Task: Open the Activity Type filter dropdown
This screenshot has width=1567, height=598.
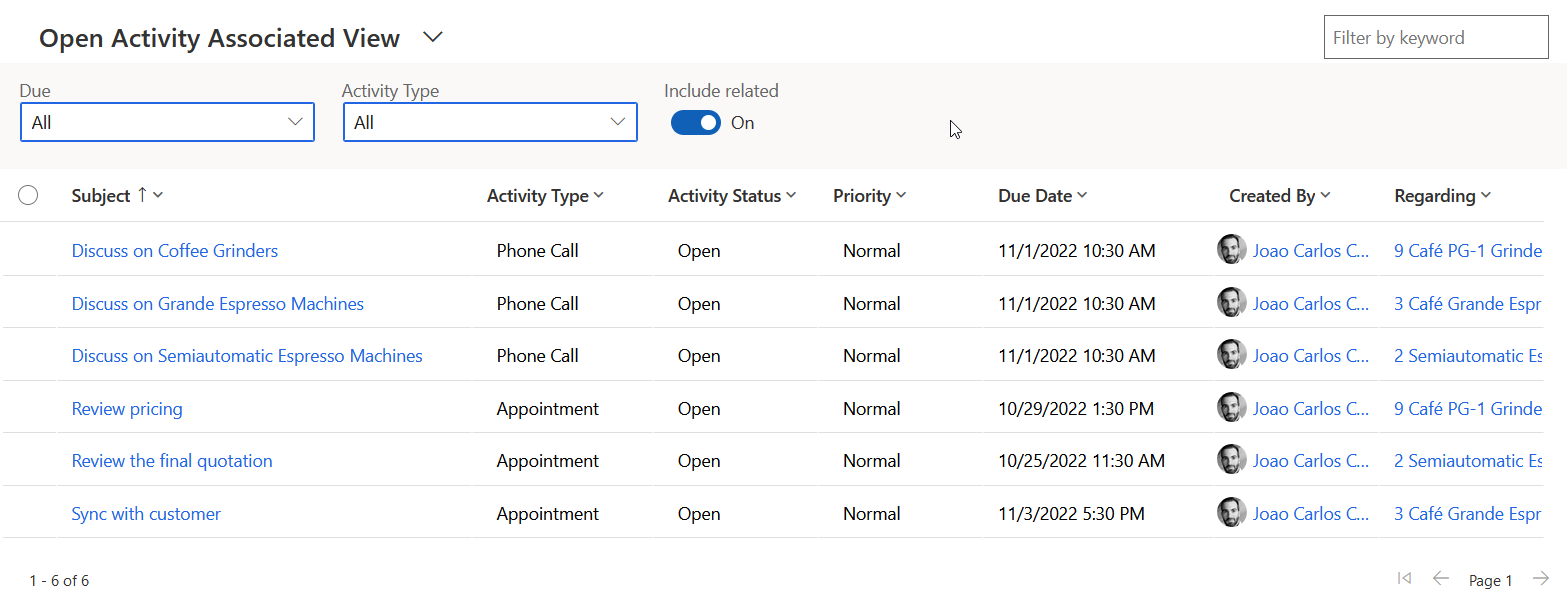Action: (490, 122)
